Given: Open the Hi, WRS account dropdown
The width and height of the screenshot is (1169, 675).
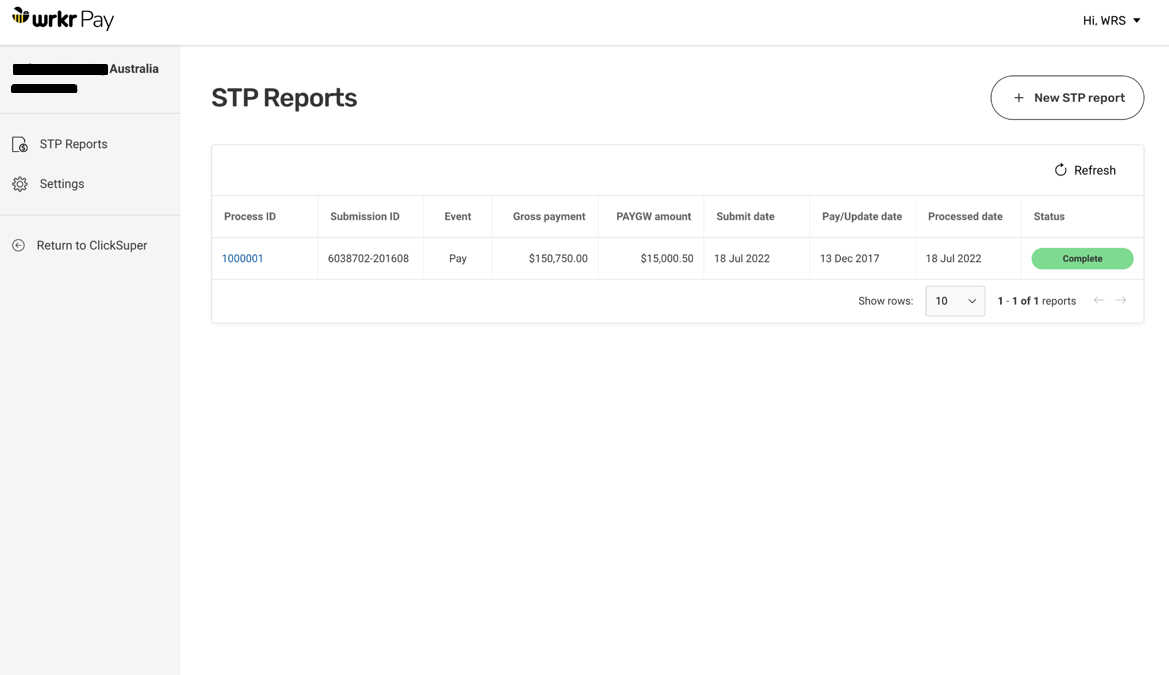Looking at the screenshot, I should tap(1111, 20).
